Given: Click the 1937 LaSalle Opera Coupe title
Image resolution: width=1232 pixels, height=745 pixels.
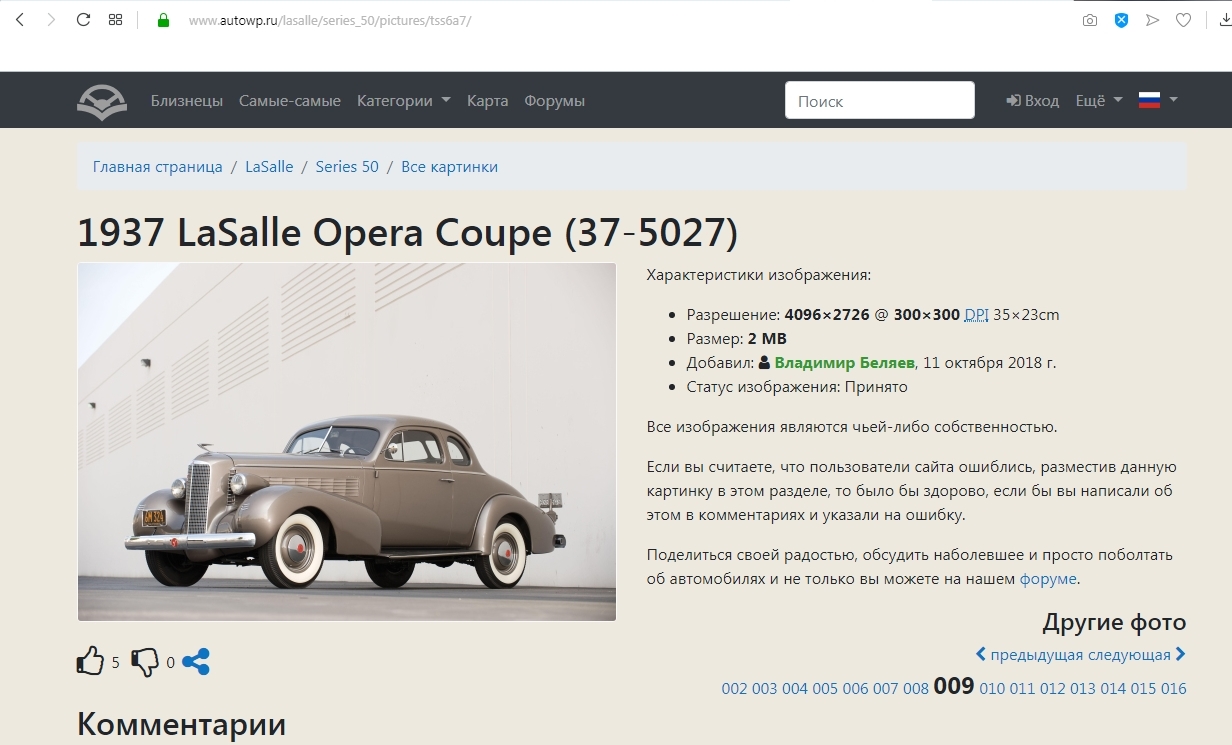Looking at the screenshot, I should click(x=408, y=233).
